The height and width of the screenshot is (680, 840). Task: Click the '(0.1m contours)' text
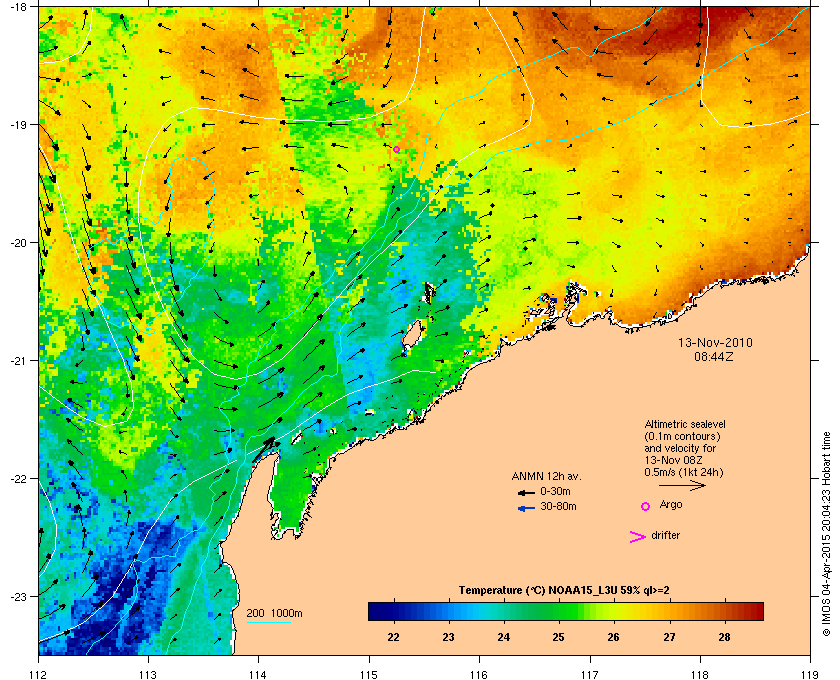pos(682,436)
